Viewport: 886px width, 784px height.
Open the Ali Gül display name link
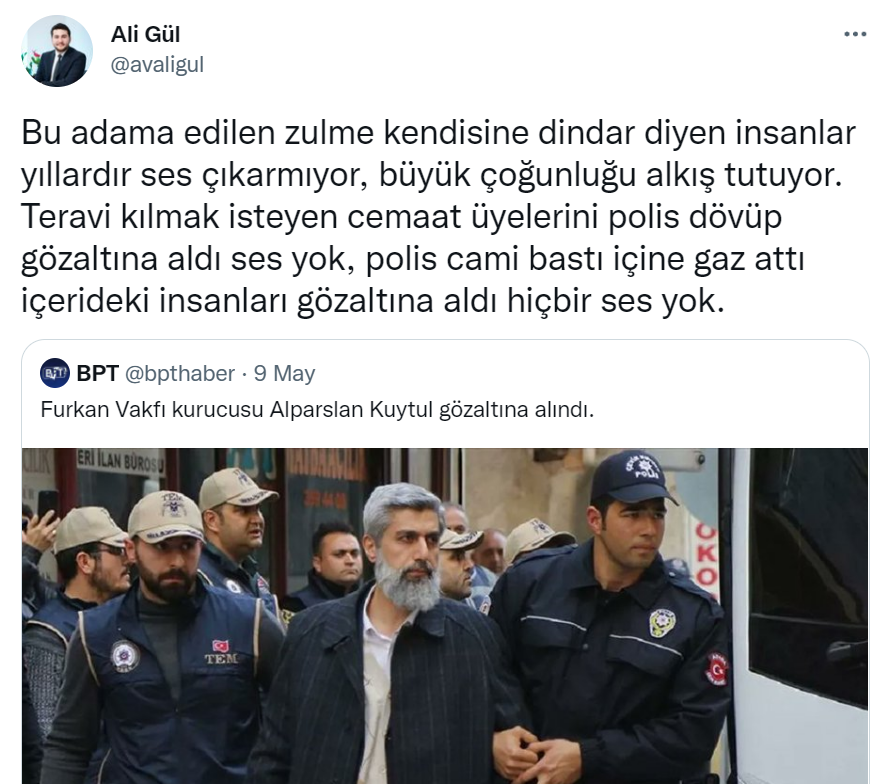click(x=145, y=34)
